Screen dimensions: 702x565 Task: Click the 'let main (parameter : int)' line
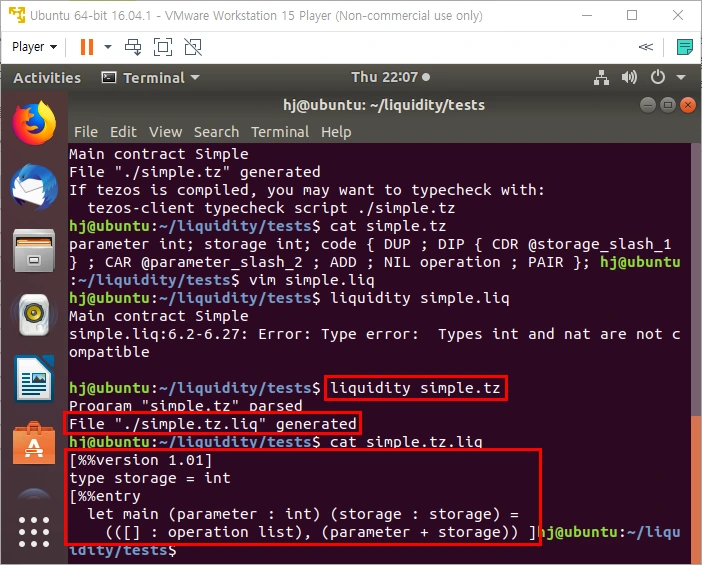point(303,514)
